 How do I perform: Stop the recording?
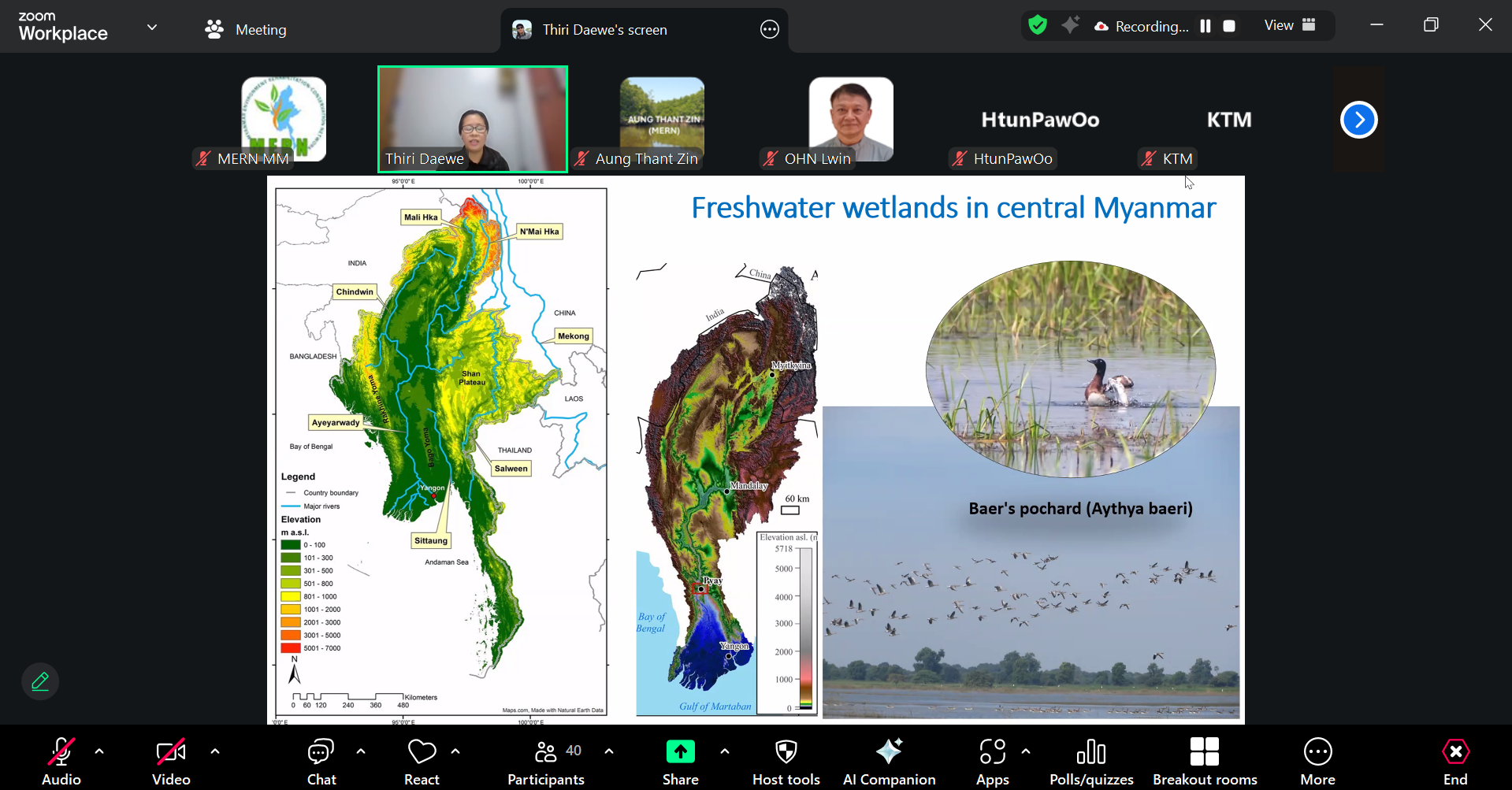point(1229,26)
